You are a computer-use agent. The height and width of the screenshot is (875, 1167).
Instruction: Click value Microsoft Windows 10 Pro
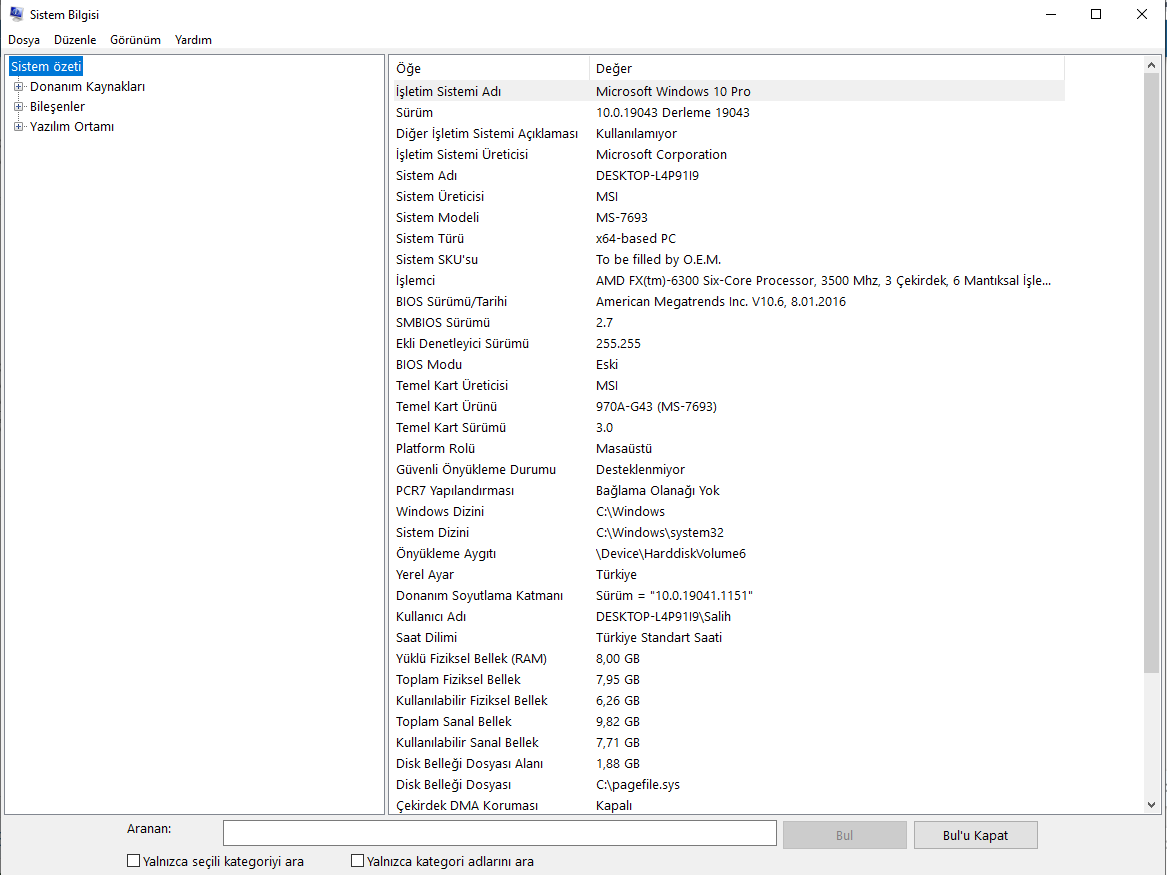(674, 92)
